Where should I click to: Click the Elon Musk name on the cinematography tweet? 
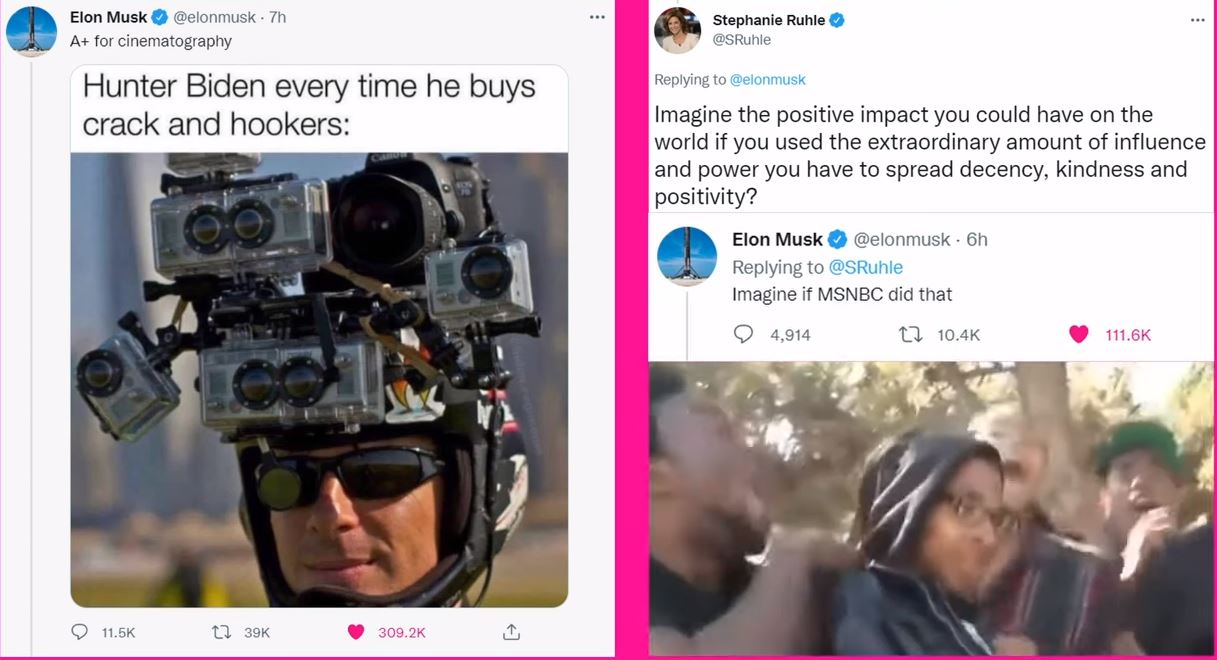(108, 17)
